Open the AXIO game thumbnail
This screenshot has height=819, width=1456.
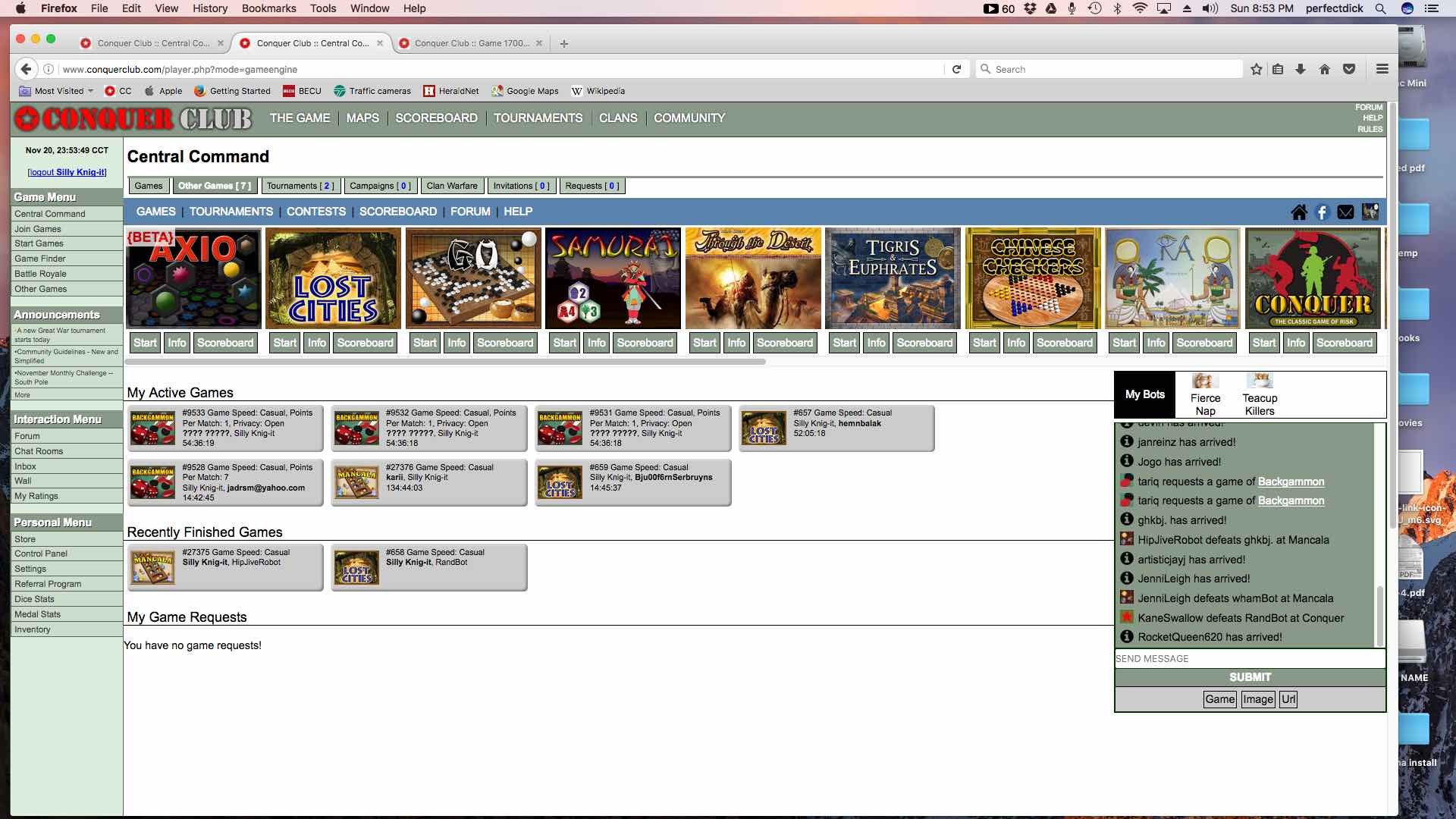[x=193, y=278]
